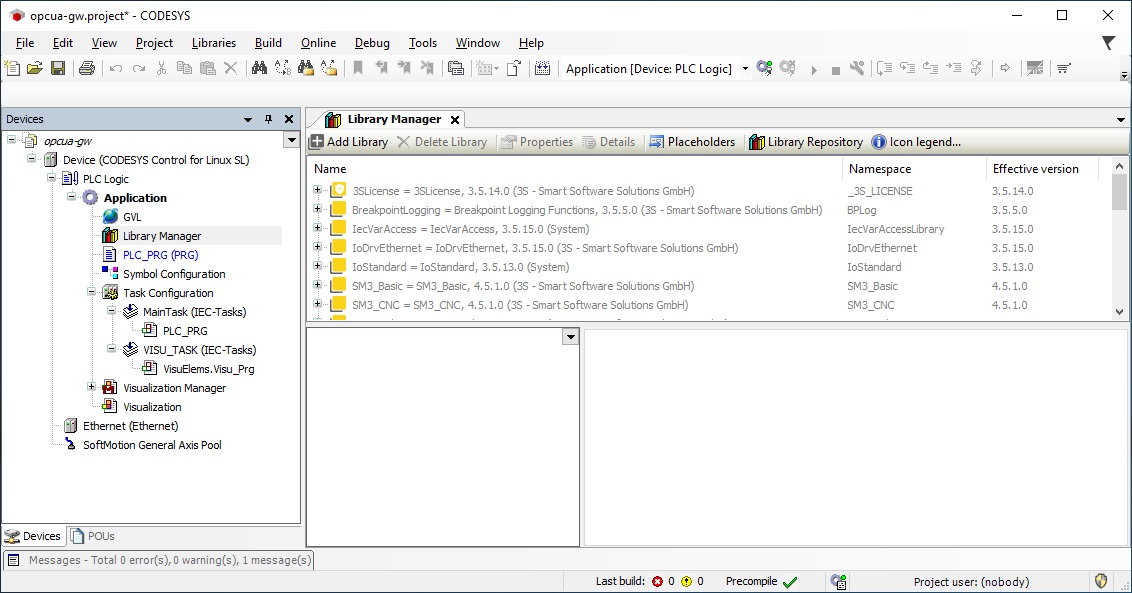
Task: Start the application with the play icon
Action: [814, 70]
